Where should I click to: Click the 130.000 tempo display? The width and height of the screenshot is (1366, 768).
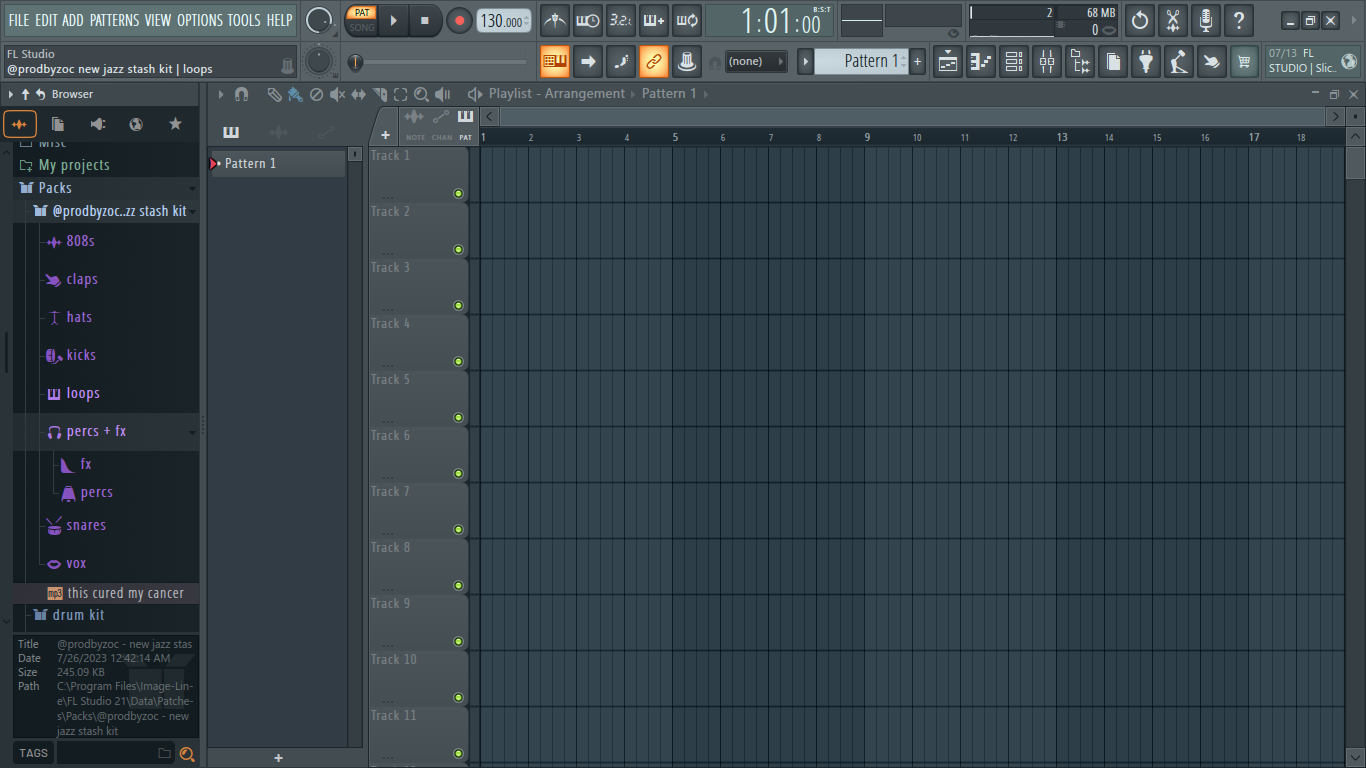[x=503, y=20]
